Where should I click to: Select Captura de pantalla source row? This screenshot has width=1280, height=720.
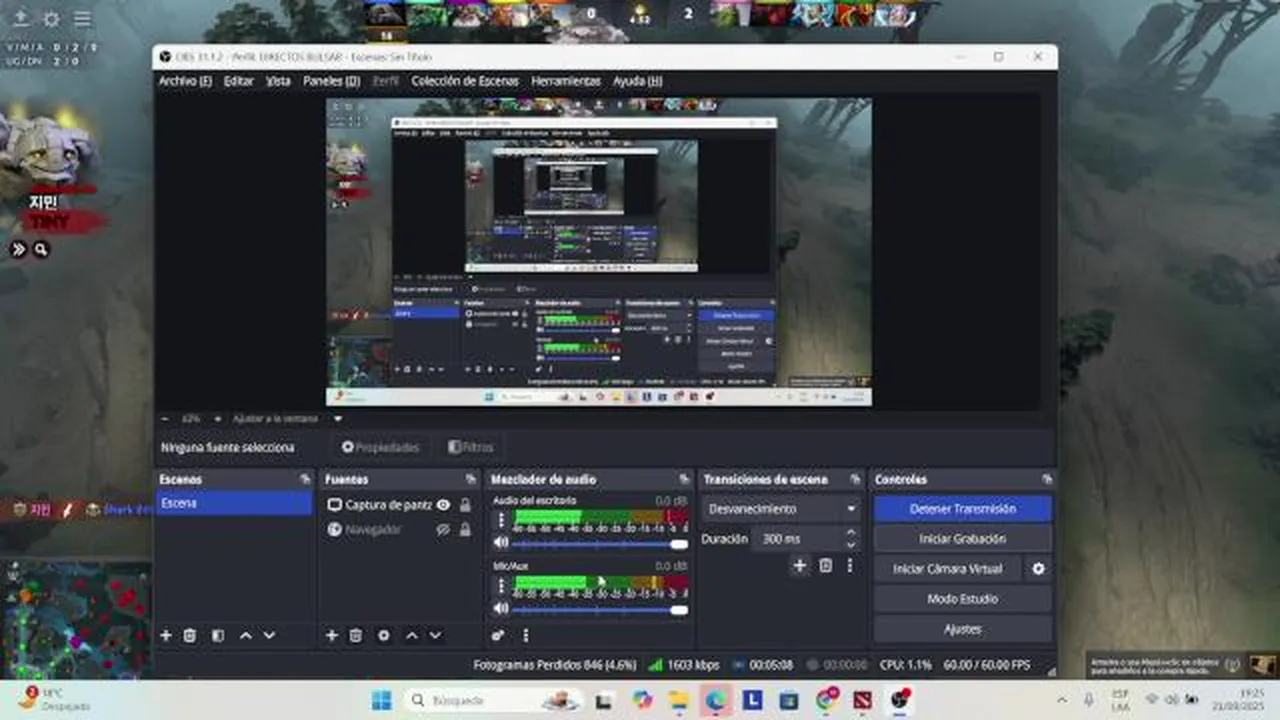(x=400, y=505)
